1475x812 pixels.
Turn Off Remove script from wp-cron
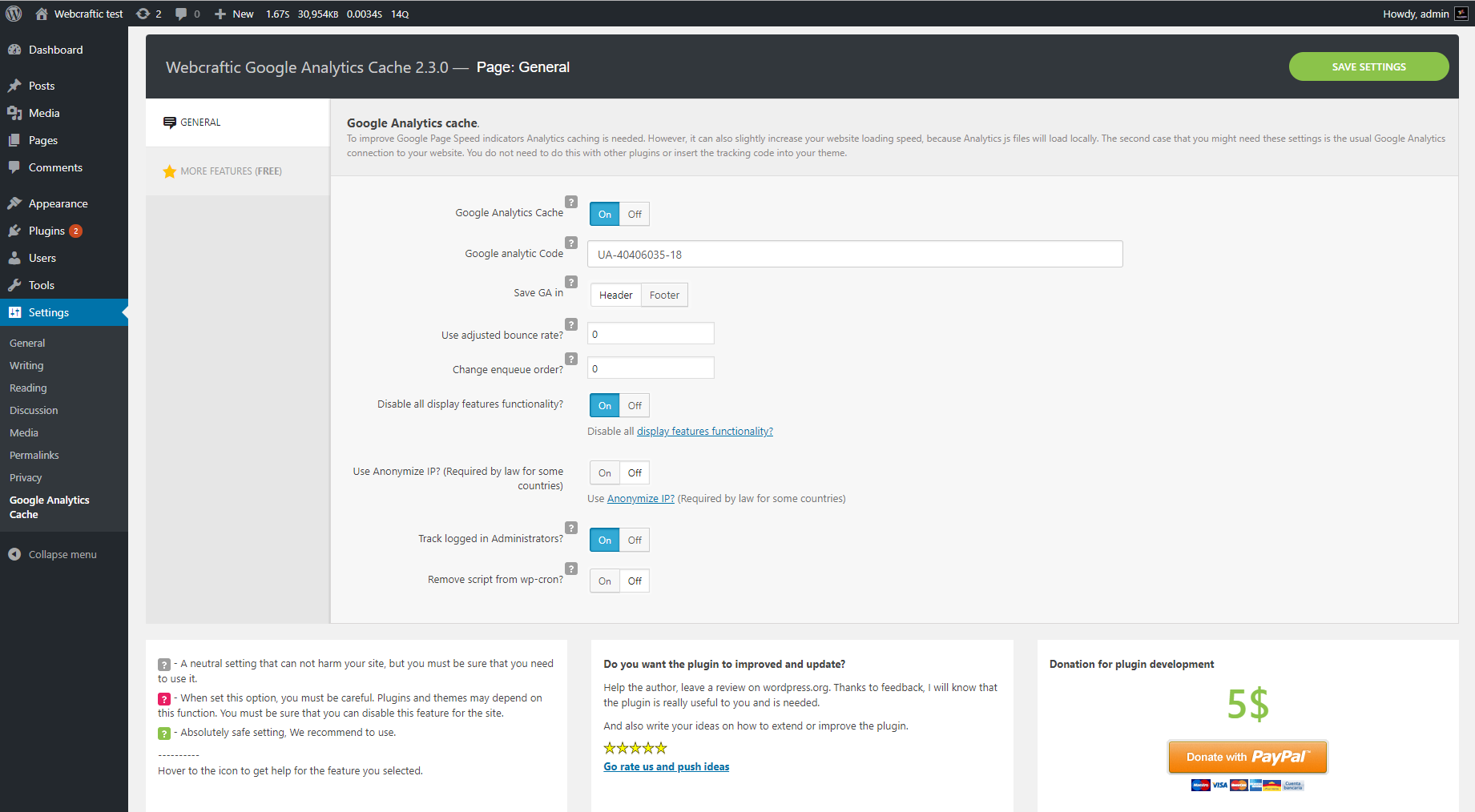click(635, 581)
